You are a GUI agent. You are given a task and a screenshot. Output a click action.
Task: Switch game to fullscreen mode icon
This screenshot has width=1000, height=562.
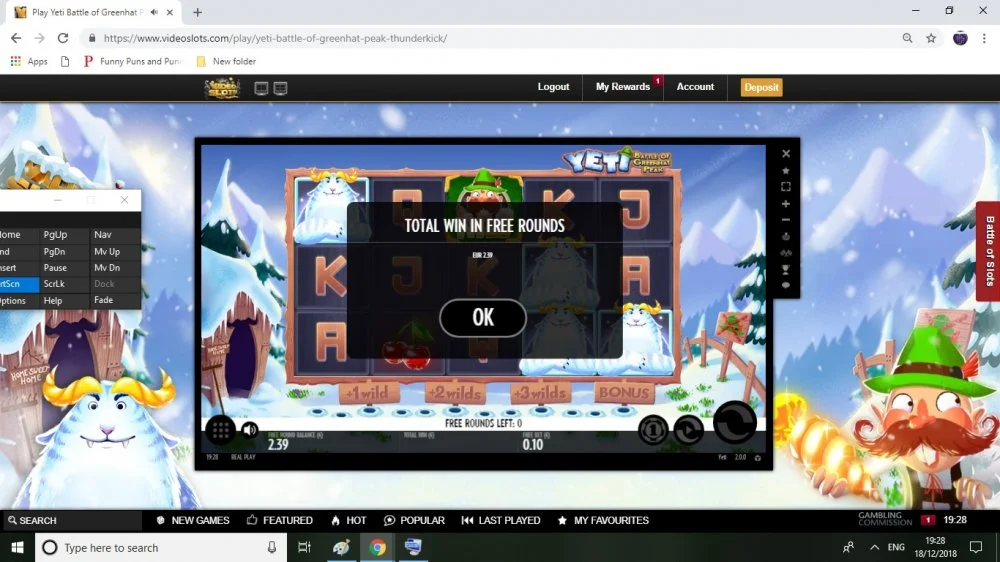pyautogui.click(x=786, y=187)
